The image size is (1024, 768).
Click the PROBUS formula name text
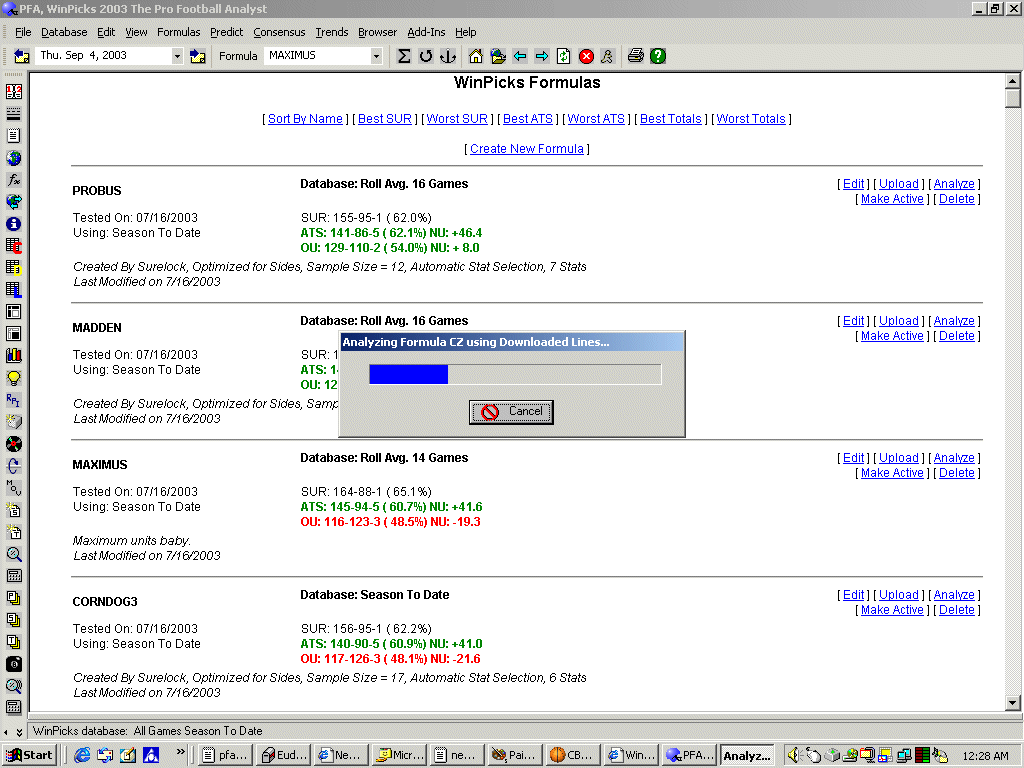pyautogui.click(x=97, y=191)
